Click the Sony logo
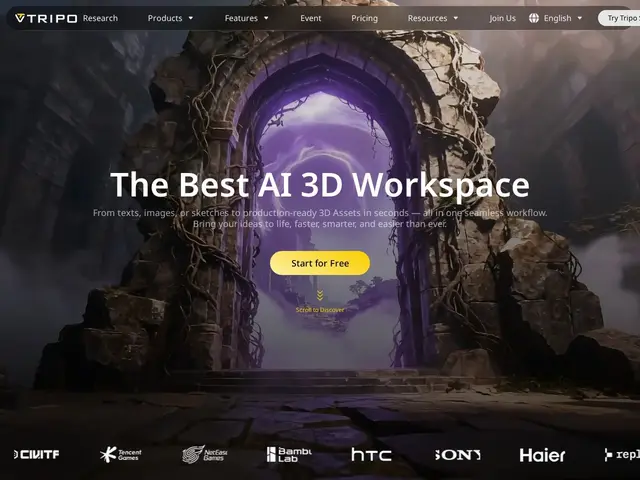Screen dimensions: 640x480 (458, 455)
